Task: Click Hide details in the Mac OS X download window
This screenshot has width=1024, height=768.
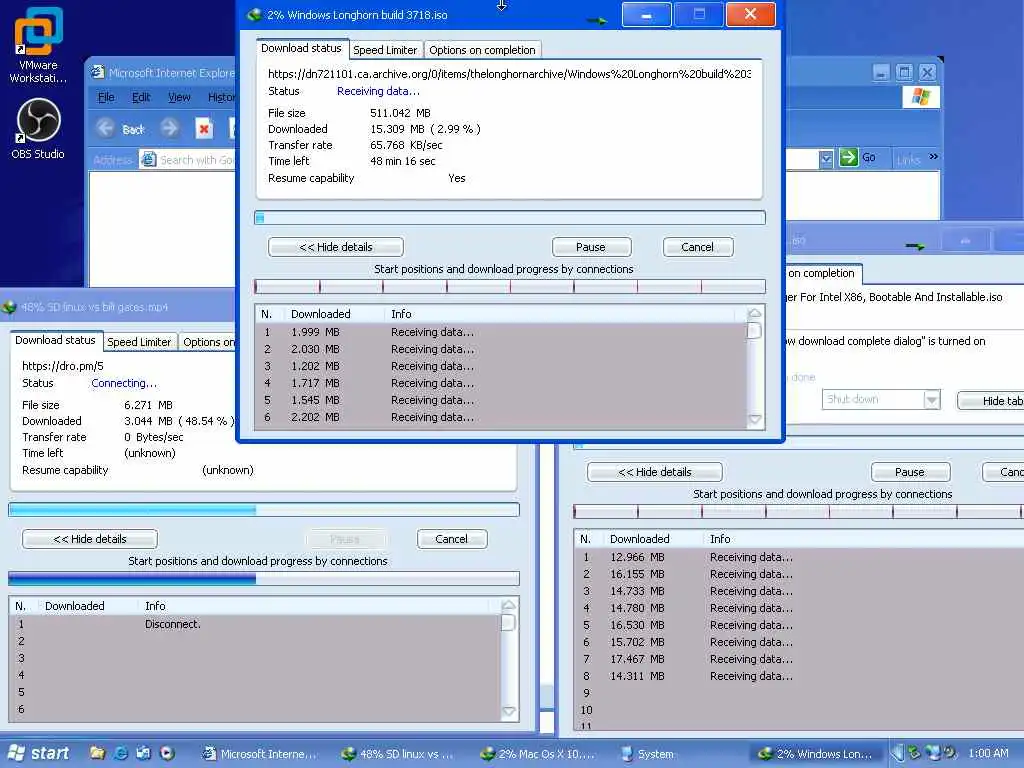Action: 654,472
